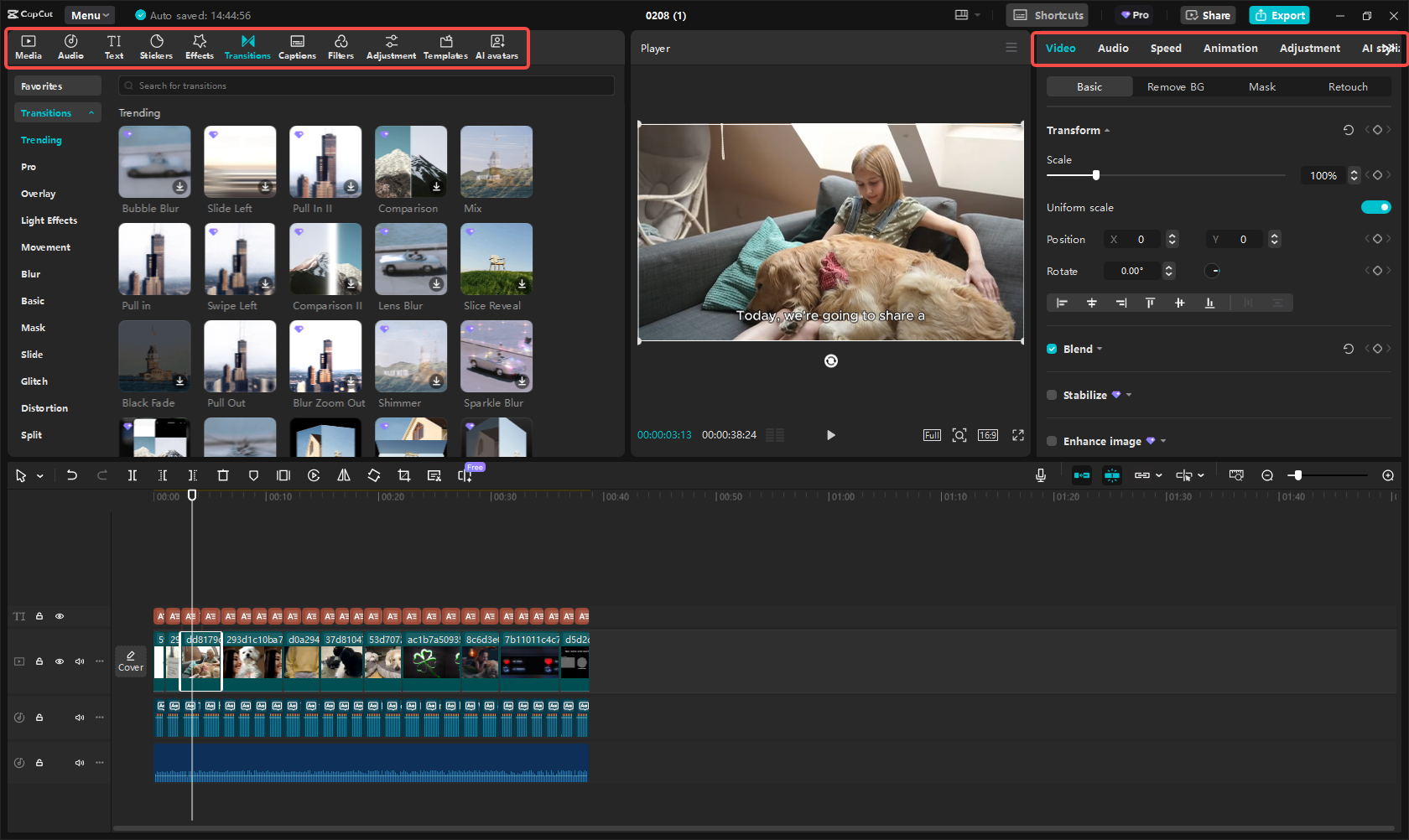Enable the Stabilize option
This screenshot has width=1409, height=840.
click(1051, 395)
